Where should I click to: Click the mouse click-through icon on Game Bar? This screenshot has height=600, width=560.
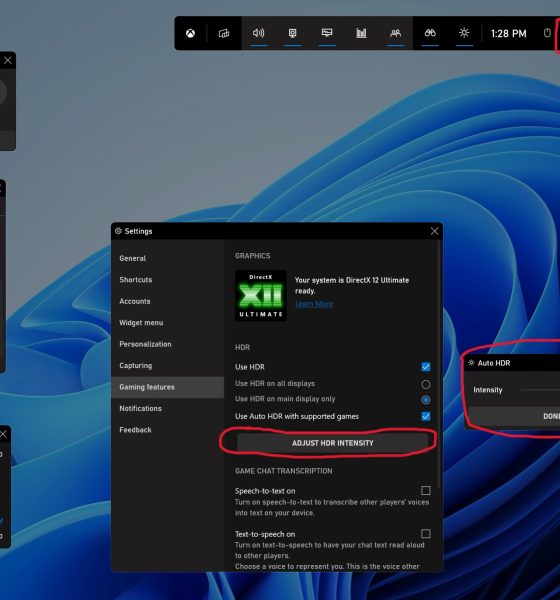(x=547, y=33)
